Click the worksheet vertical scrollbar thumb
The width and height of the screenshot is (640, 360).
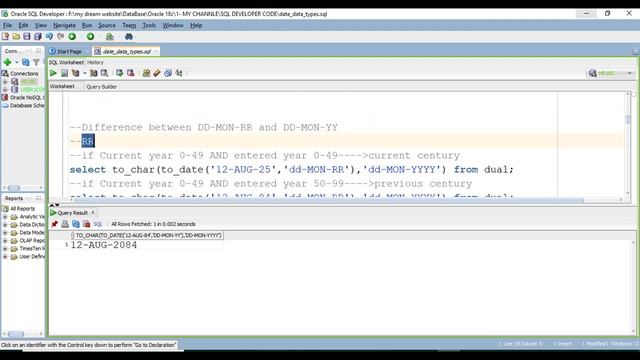(x=628, y=120)
